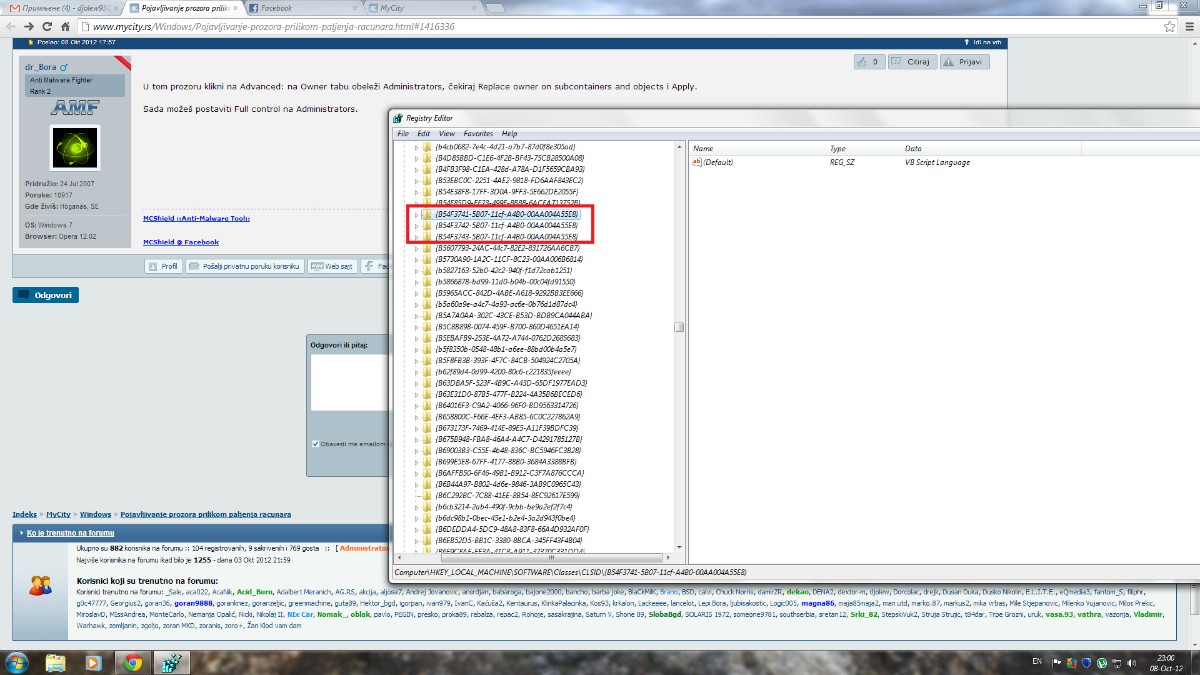Select the {B63DBA5F-523F-4B9C-A43D-65DF1977EAD3} key
1200x675 pixels.
click(x=511, y=382)
